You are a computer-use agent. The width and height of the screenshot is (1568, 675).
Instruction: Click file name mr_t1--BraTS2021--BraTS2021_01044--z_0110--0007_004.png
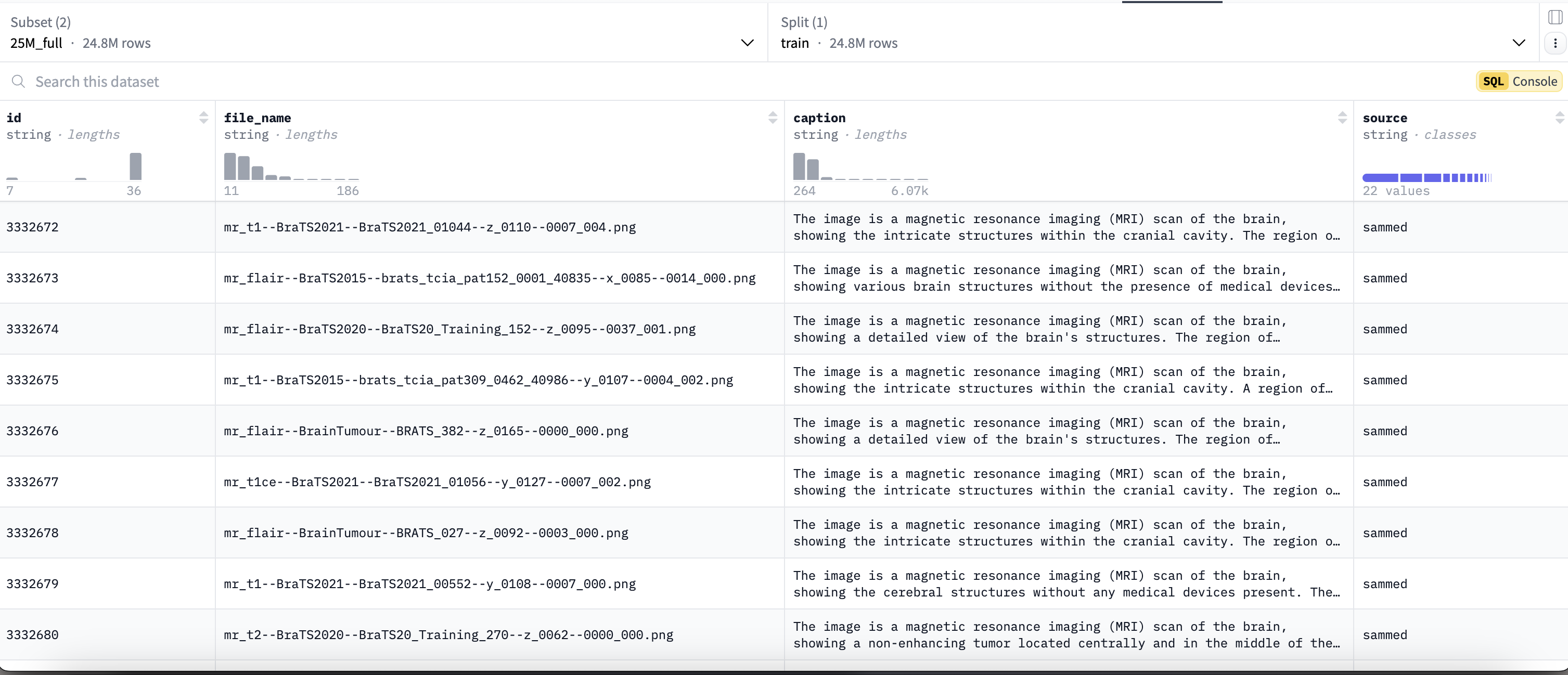(x=430, y=227)
